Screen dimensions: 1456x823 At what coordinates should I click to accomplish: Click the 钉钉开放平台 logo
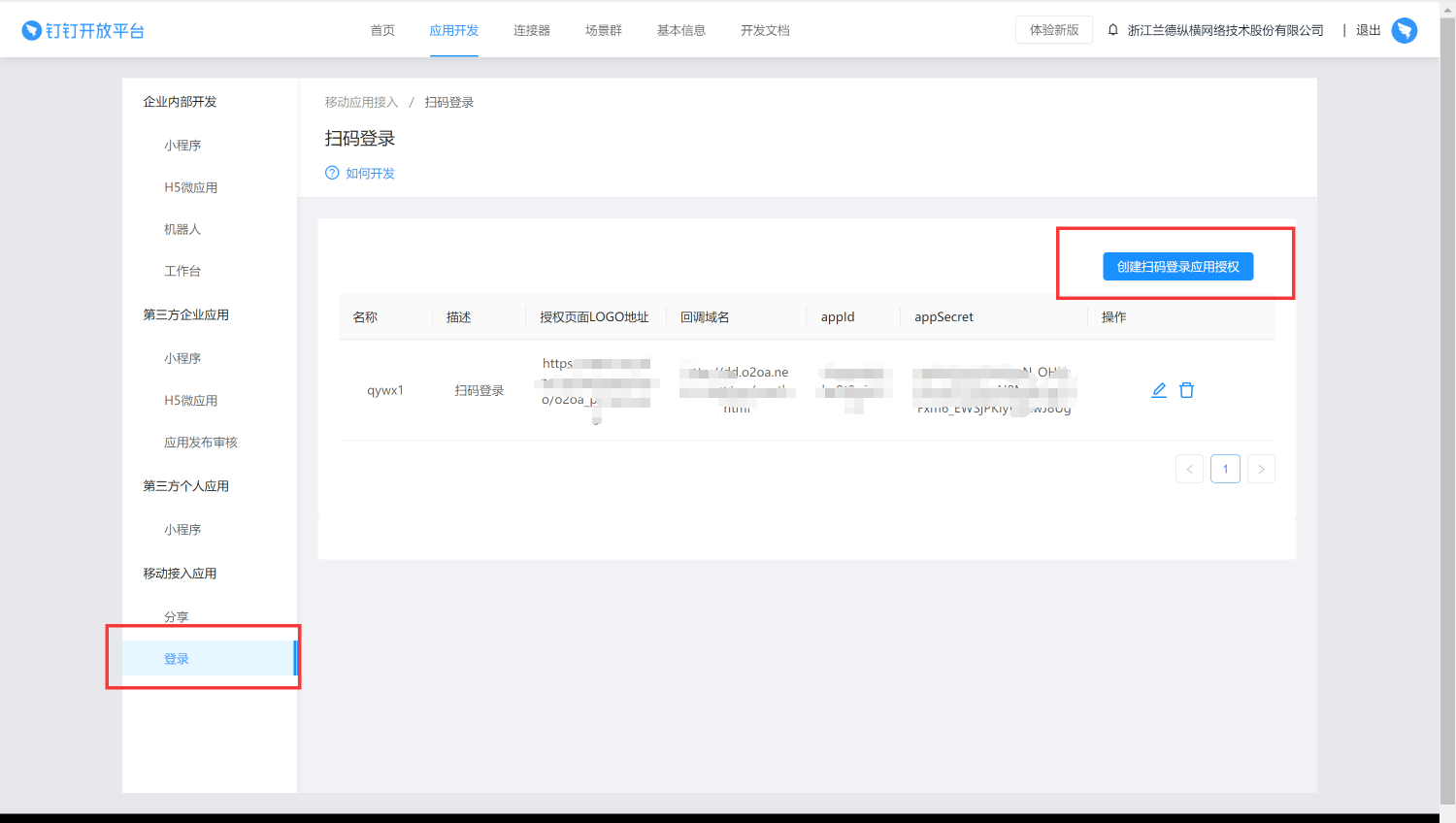pos(83,29)
